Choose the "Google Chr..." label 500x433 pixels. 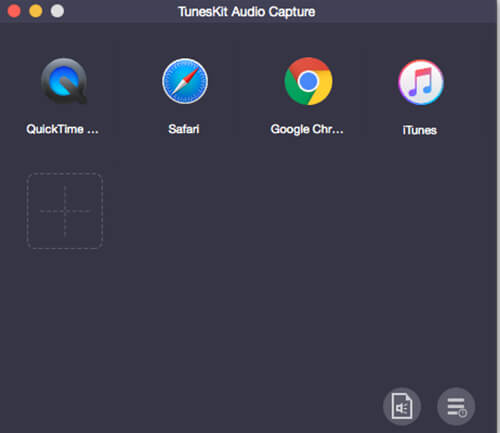307,129
